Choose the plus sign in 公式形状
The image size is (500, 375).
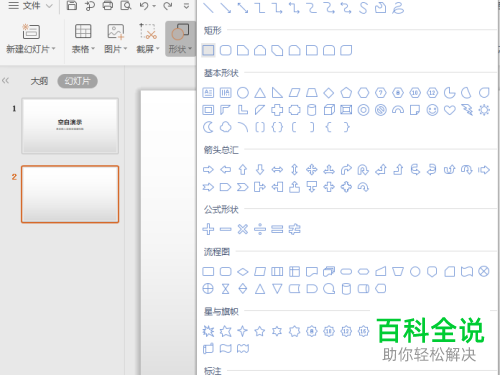coord(208,229)
